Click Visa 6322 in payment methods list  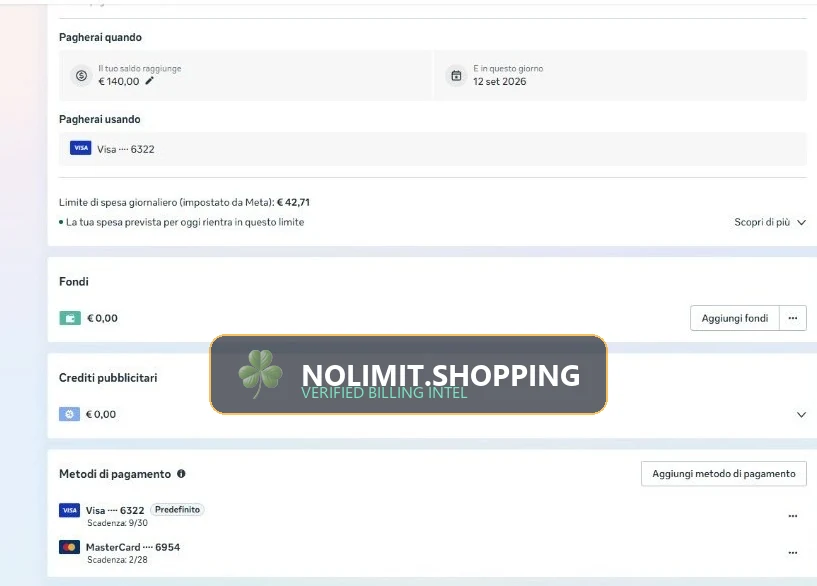115,510
